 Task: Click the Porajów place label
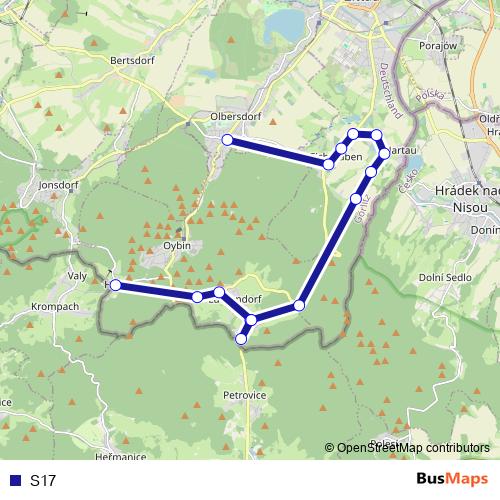pos(438,46)
